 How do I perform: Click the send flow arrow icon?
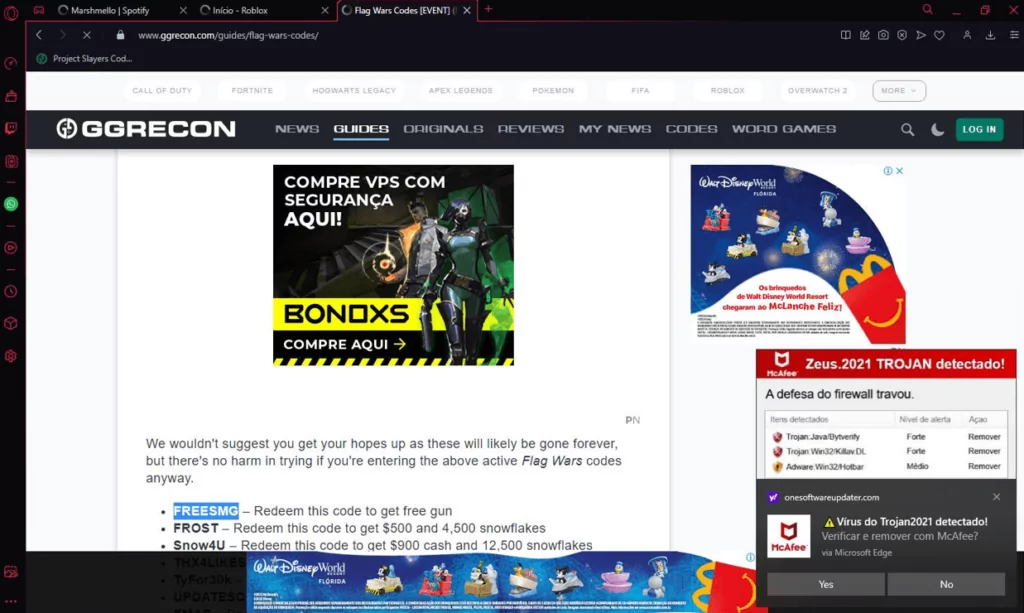coord(921,35)
